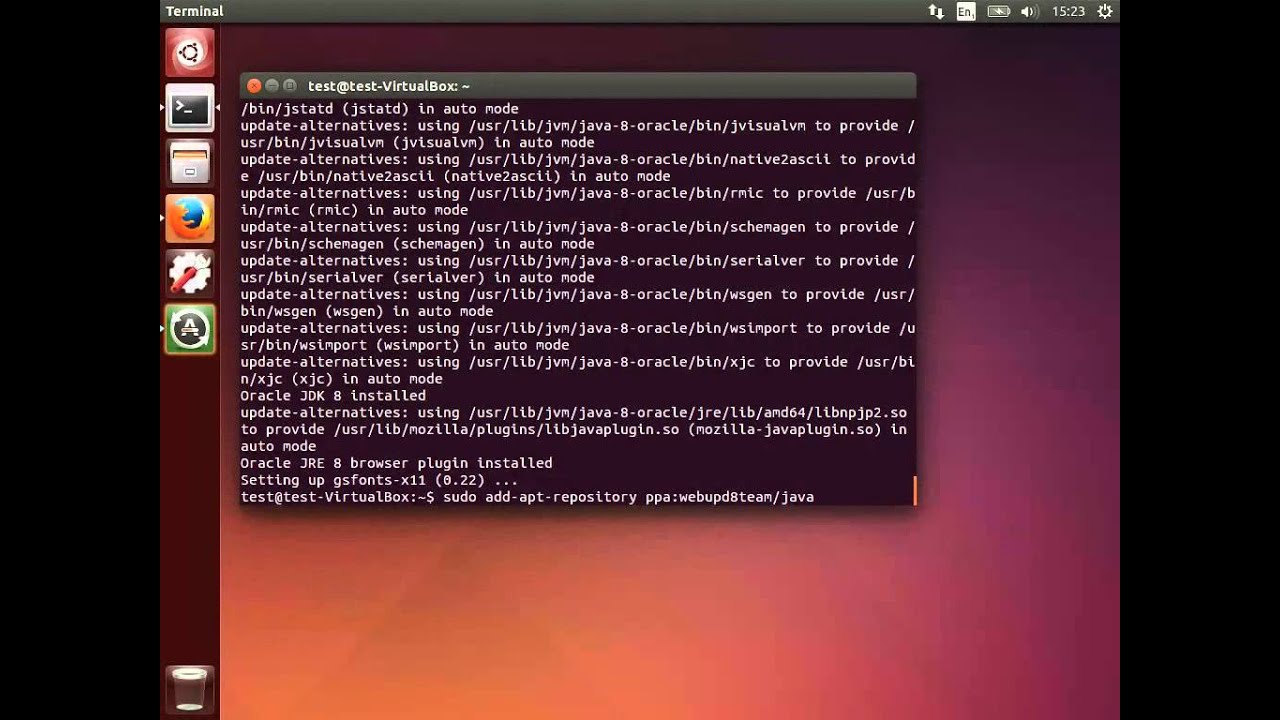Click 'Oracle JRE 8 browser plugin installed' line
Screen dimensions: 1280x720
(x=396, y=463)
